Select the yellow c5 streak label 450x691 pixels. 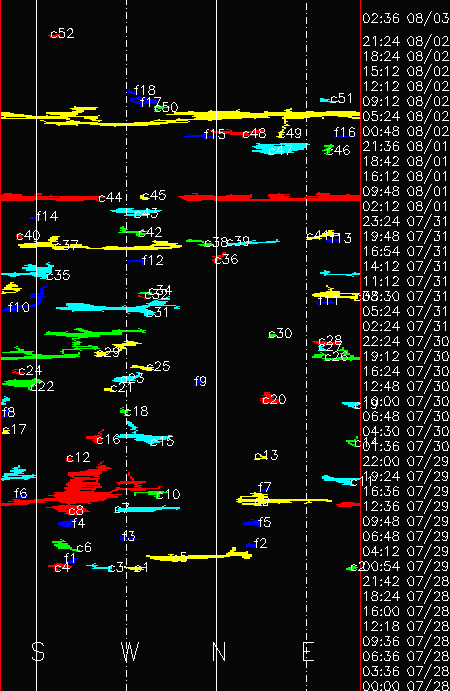(x=179, y=557)
